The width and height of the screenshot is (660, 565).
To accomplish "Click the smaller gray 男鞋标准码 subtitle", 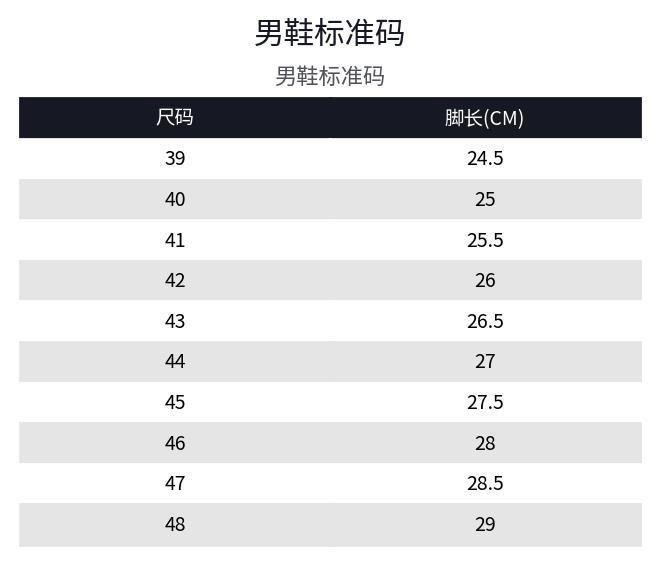I will (329, 76).
